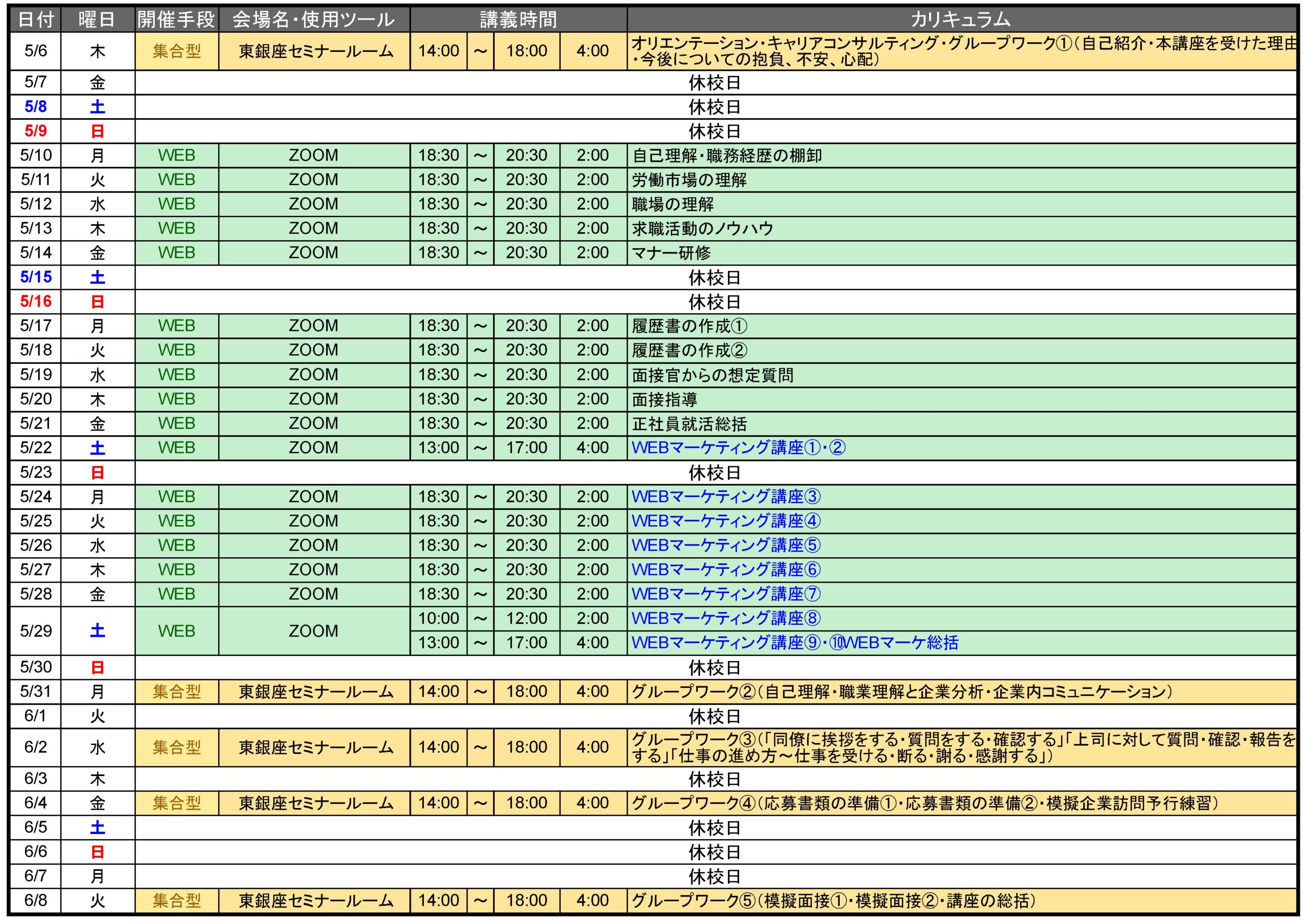Click グループワーク⑤ curriculum cell
The height and width of the screenshot is (924, 1303).
point(961,901)
